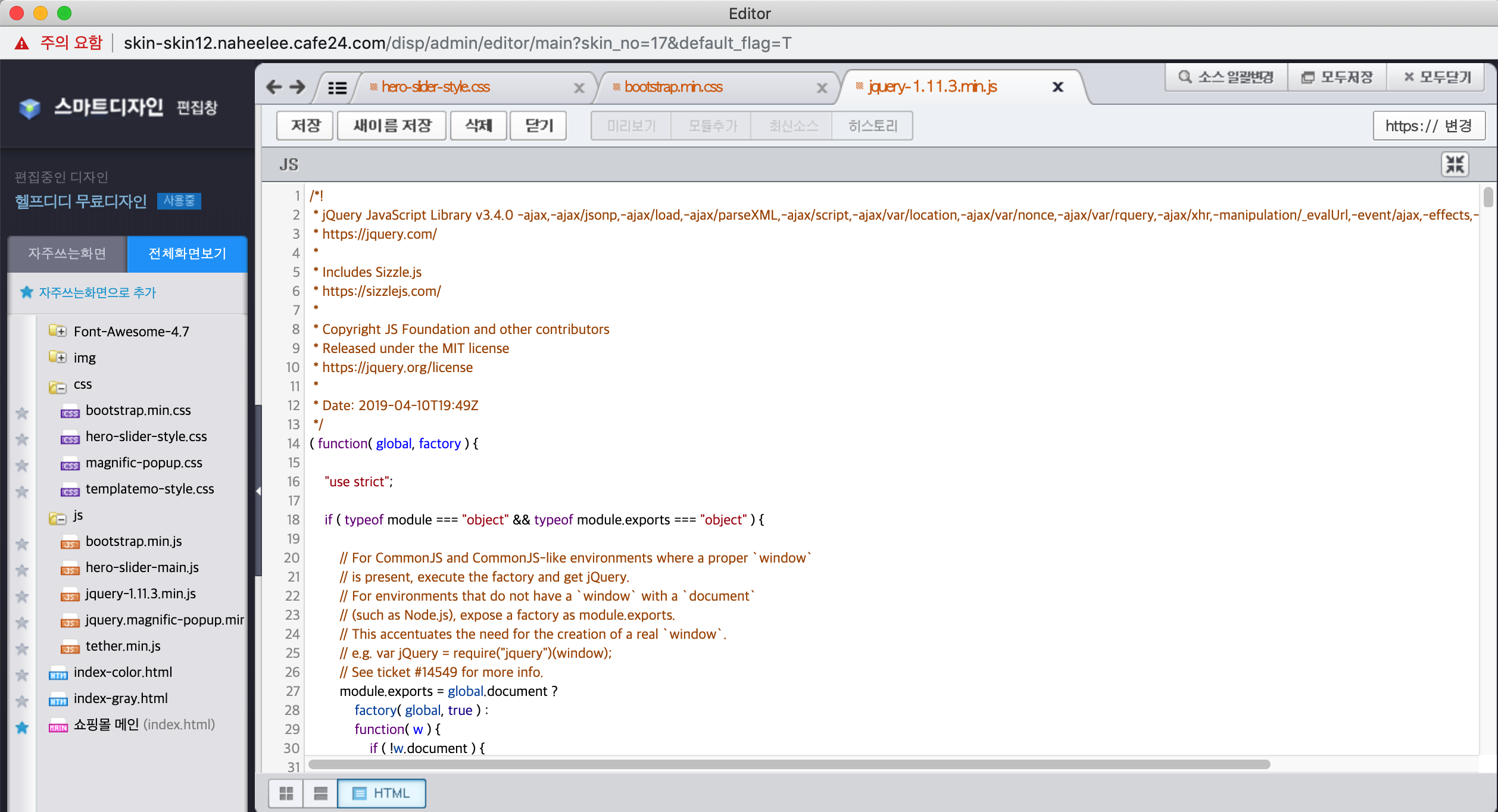Open the tab list icon
The width and height of the screenshot is (1498, 812).
click(337, 88)
